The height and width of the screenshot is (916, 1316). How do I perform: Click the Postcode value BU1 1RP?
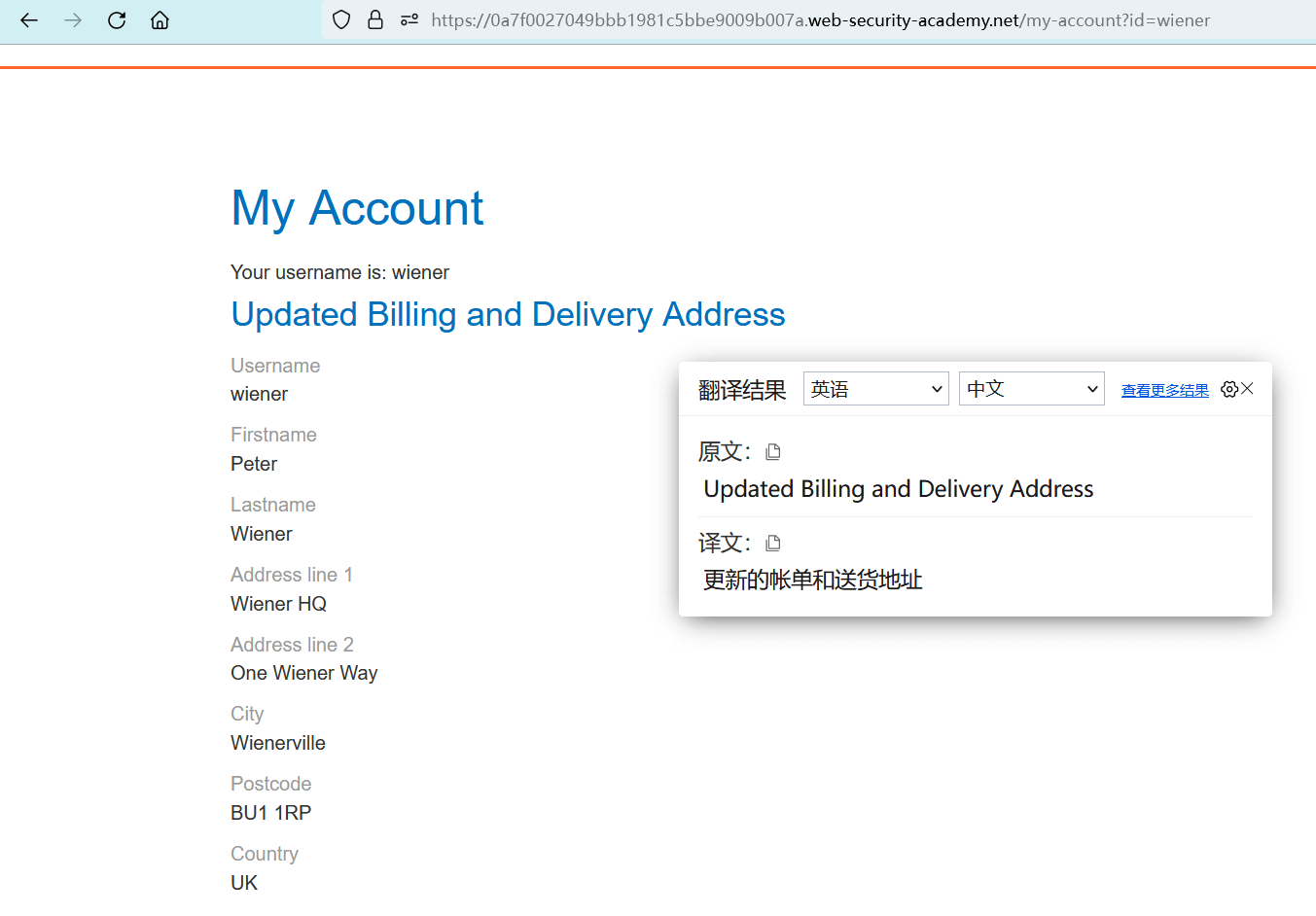click(x=271, y=813)
